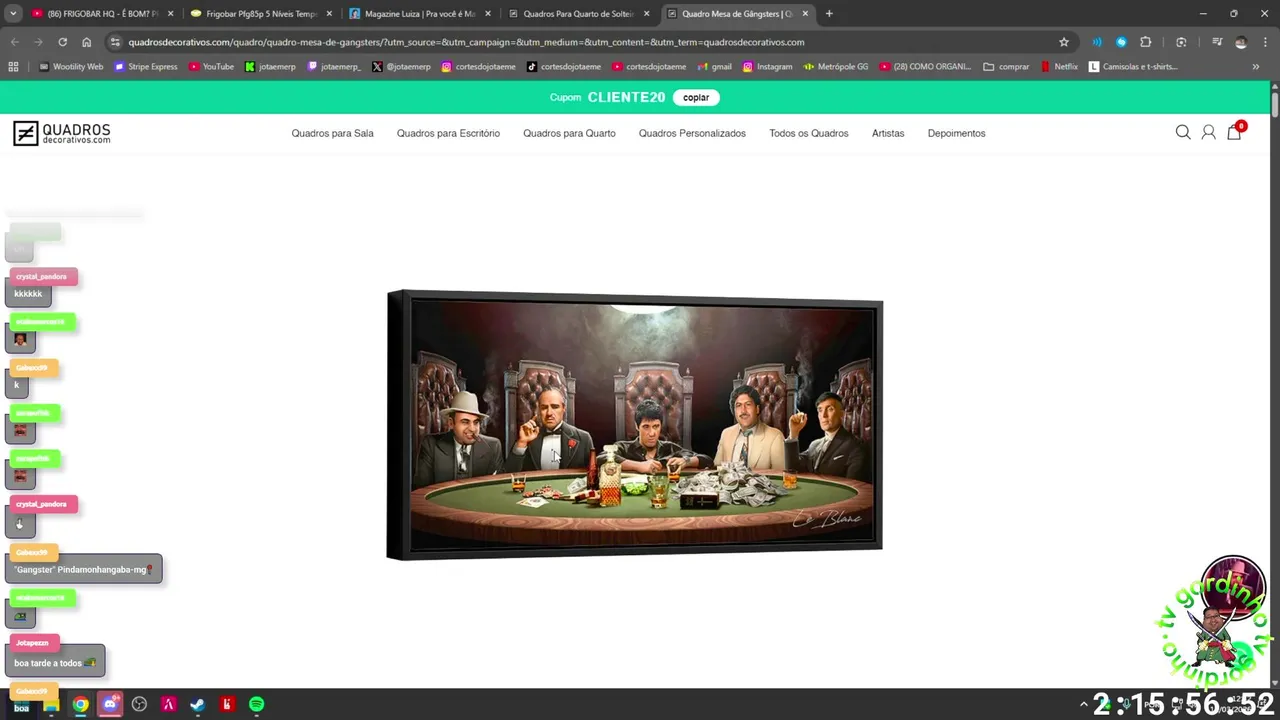1280x720 pixels.
Task: Go to the Depoimentos page
Action: point(956,133)
